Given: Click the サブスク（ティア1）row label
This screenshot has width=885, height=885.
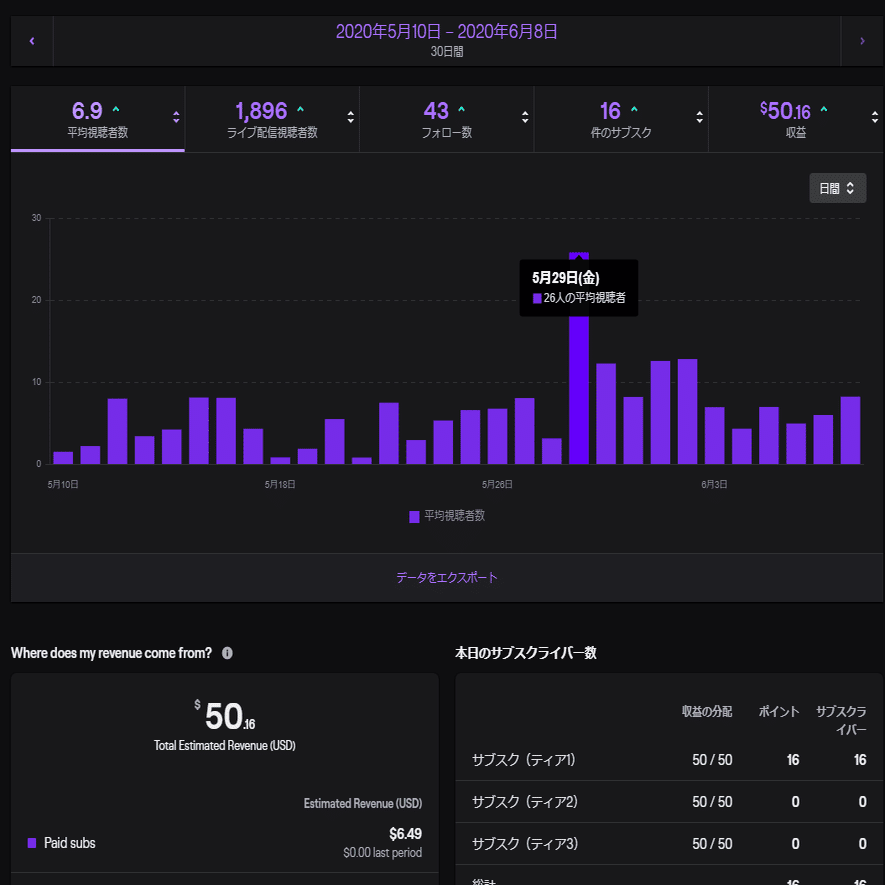Looking at the screenshot, I should pyautogui.click(x=524, y=760).
